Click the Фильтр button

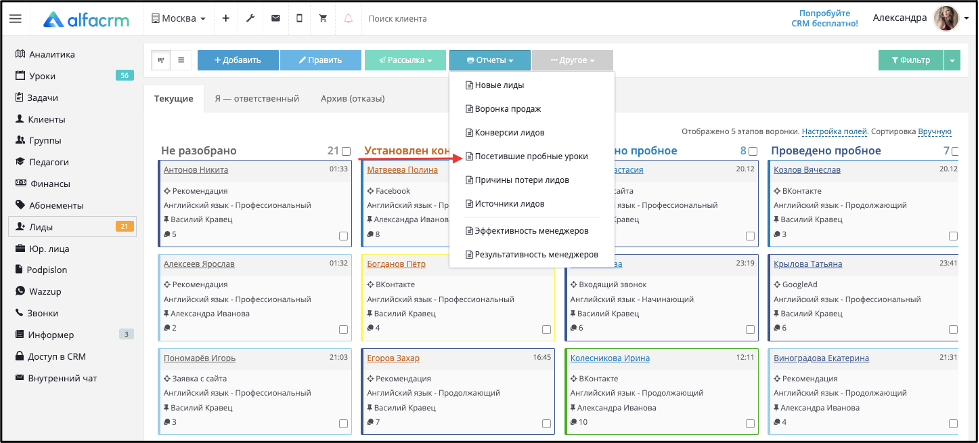911,60
